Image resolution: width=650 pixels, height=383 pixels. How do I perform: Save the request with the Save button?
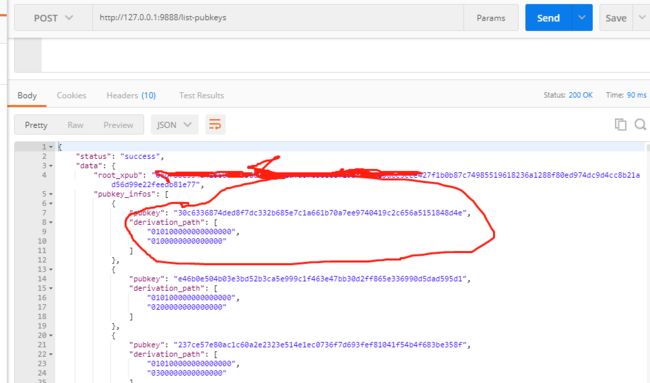616,18
